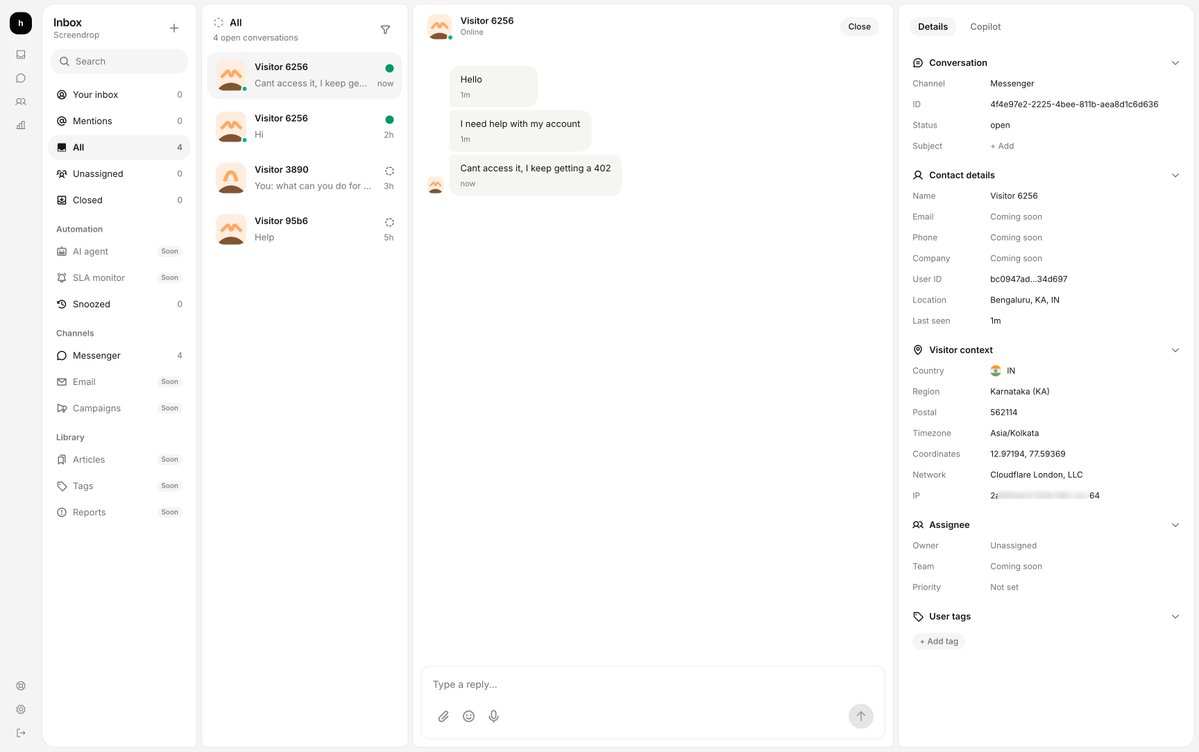Image resolution: width=1199 pixels, height=752 pixels.
Task: Click the plus icon next to Inbox
Action: click(x=174, y=28)
